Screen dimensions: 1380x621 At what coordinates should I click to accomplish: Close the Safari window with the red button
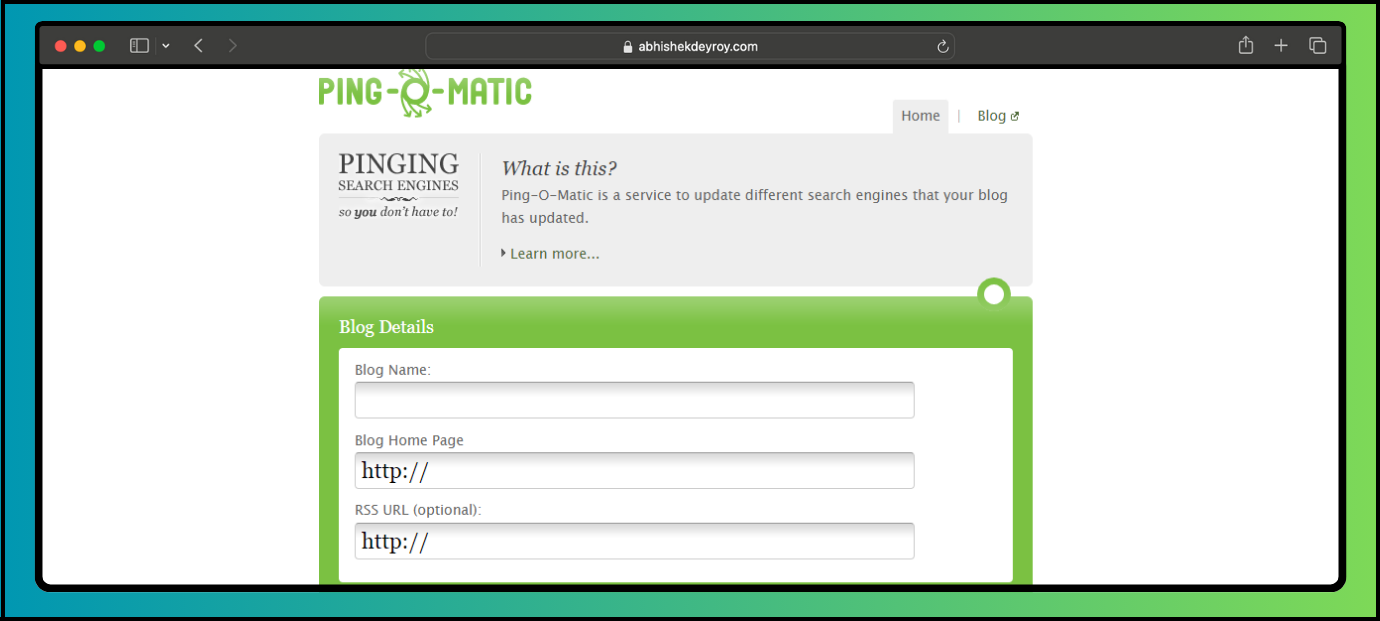point(60,46)
